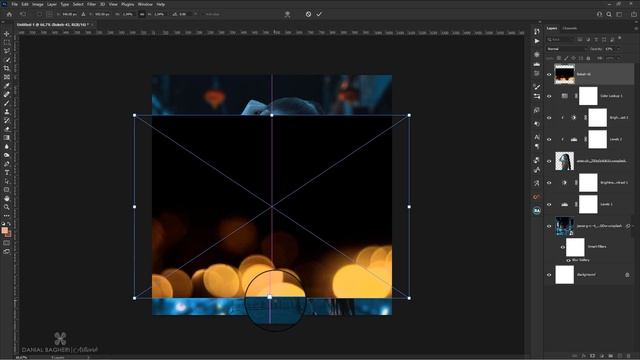Select the Frame tool

tap(7, 77)
